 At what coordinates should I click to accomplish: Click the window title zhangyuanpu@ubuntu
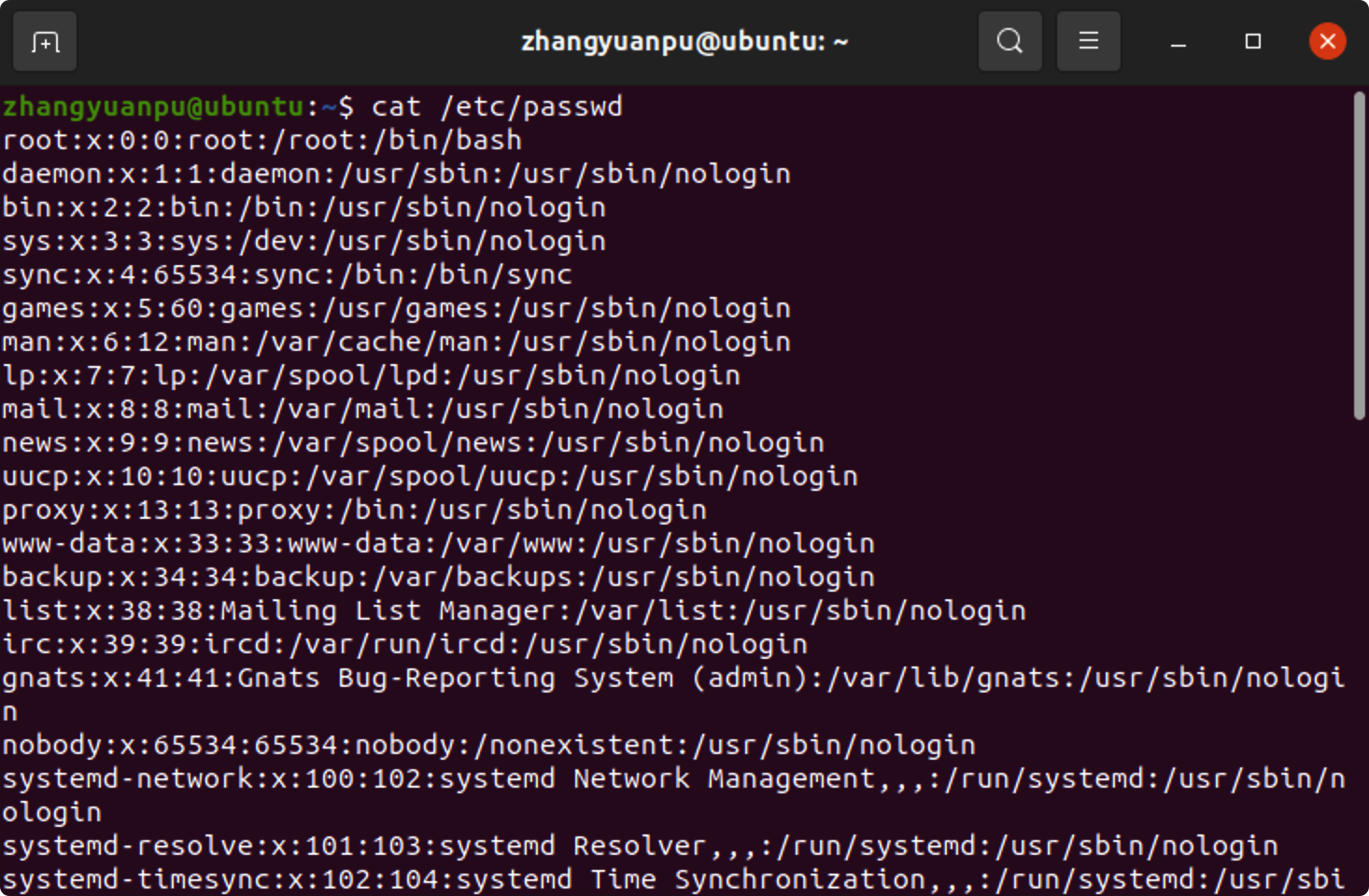(686, 41)
